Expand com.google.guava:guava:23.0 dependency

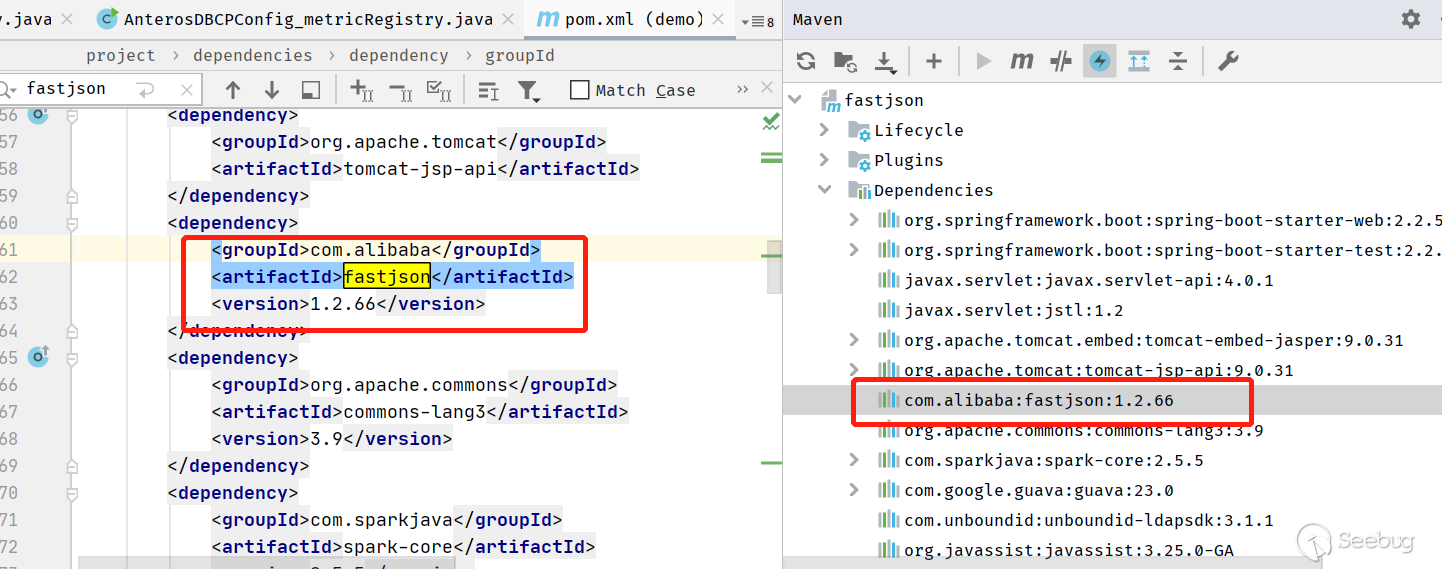pos(854,490)
